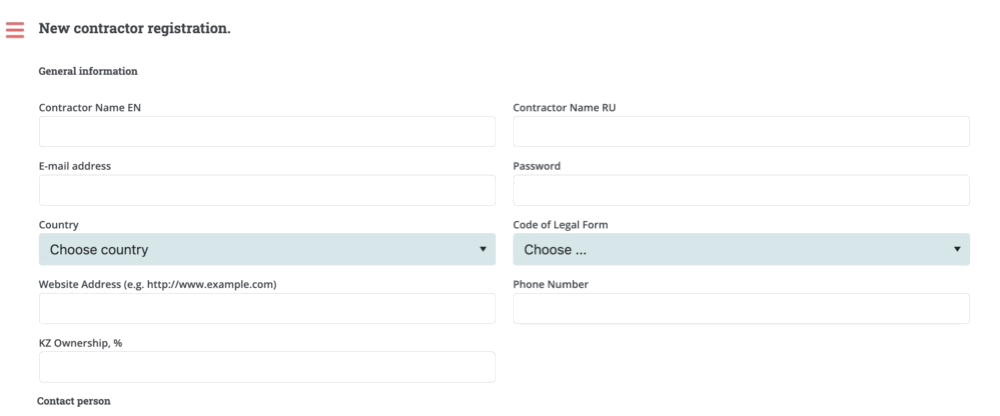This screenshot has height=416, width=1000.
Task: Click the "E-mail address" field label
Action: (75, 166)
